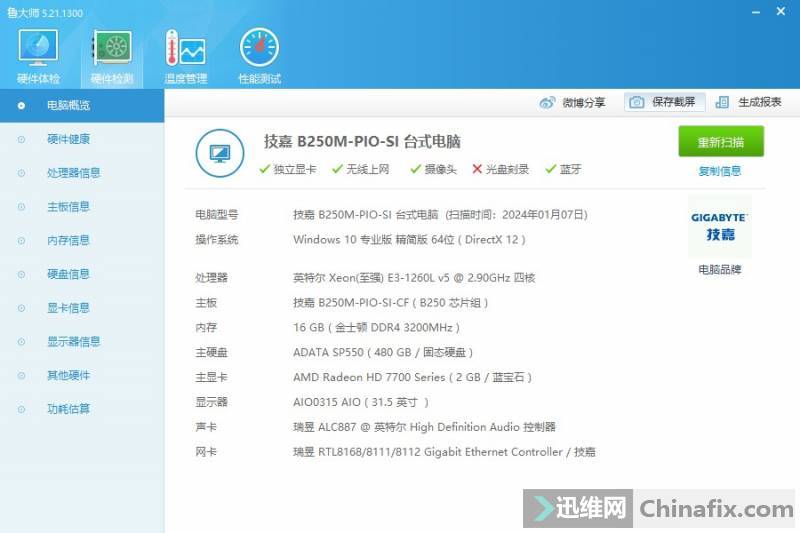Screen dimensions: 800x533
Task: Click the 摄像头 checkmark status
Action: click(x=433, y=169)
